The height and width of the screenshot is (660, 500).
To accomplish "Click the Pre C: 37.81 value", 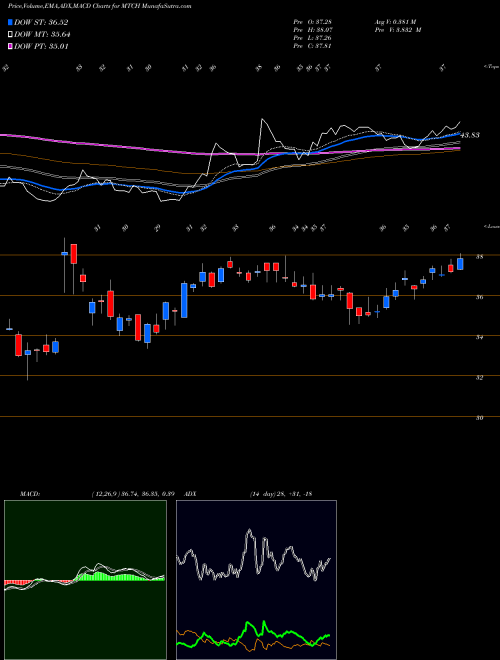I will click(312, 46).
